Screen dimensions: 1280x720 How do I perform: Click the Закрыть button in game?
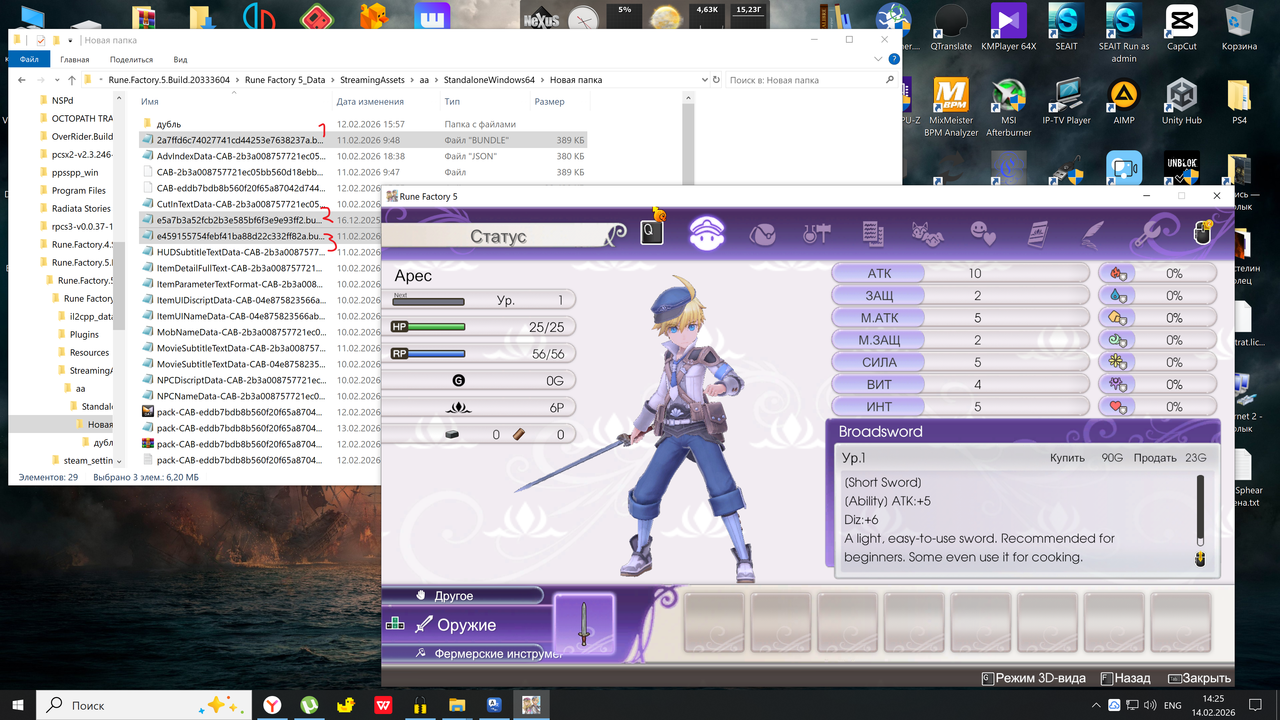click(1197, 678)
